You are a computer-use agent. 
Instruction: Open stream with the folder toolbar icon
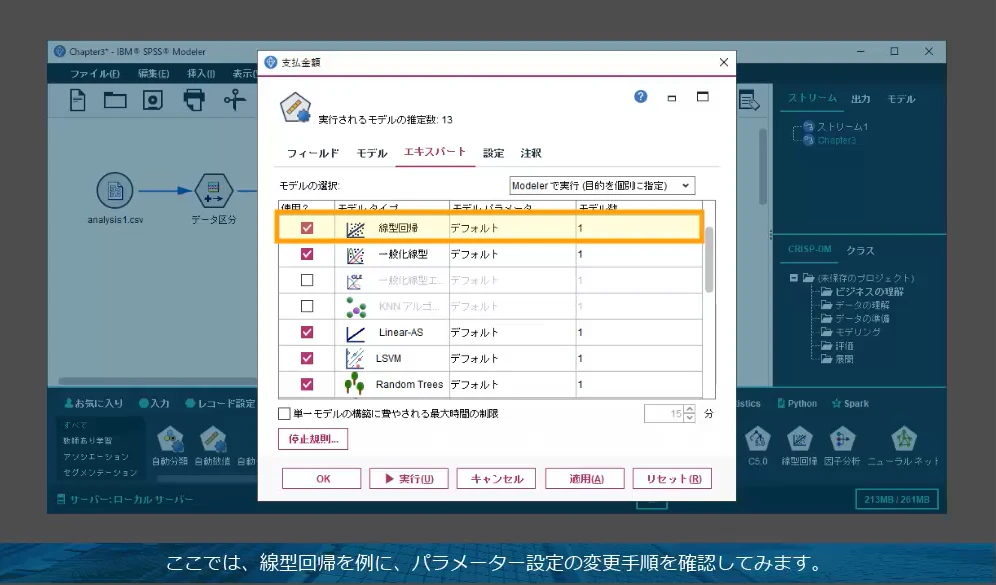(115, 100)
